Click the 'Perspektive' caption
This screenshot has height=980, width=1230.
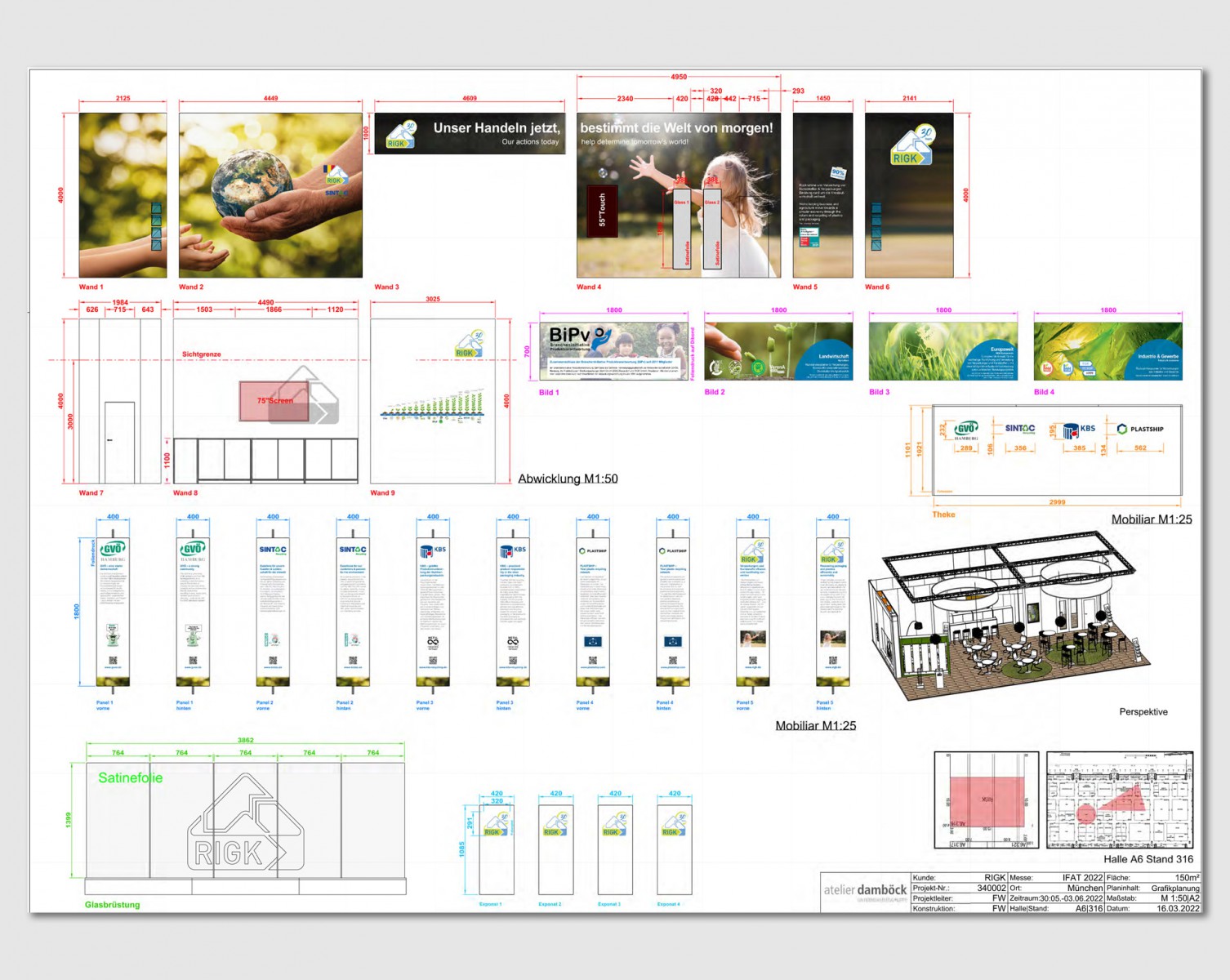(x=1143, y=712)
